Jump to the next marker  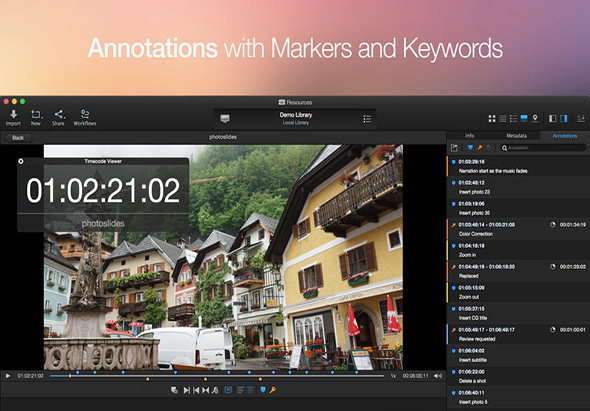(186, 390)
